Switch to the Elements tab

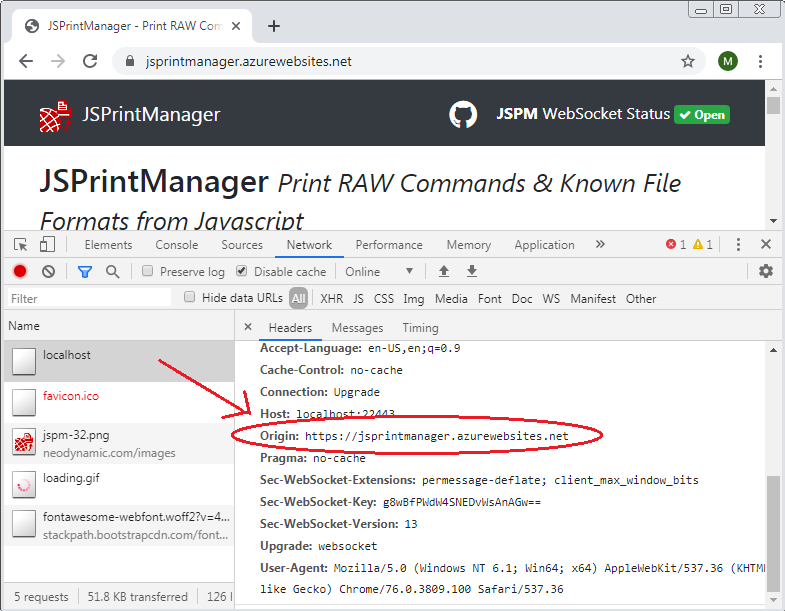[x=108, y=245]
